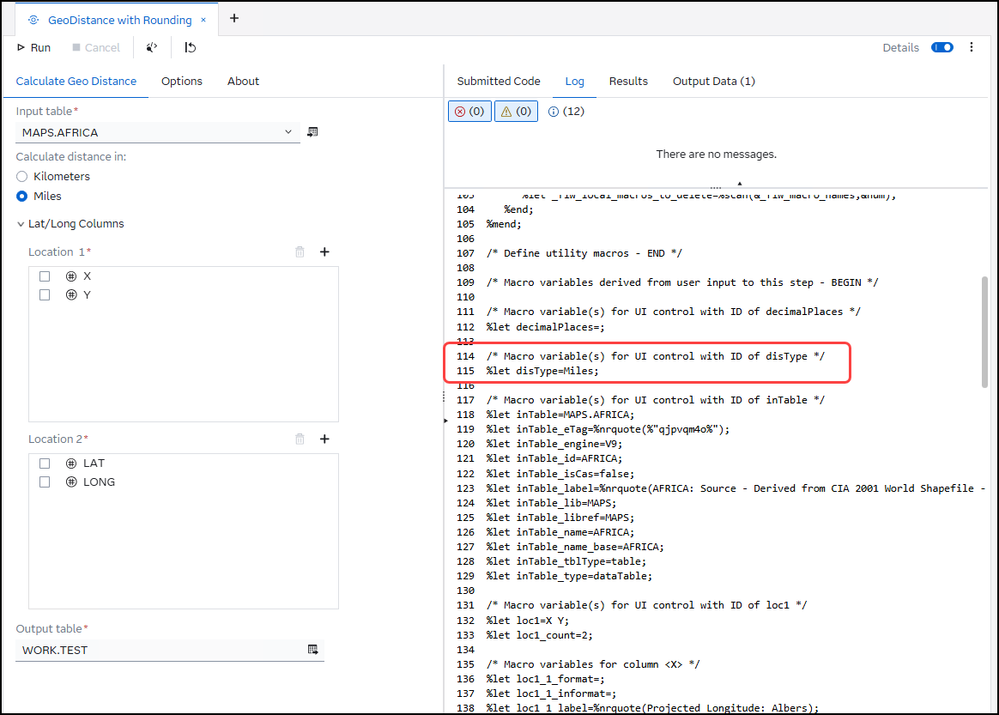
Task: Click log line '%let inTable=MAPS.AFRICA;'
Action: tap(560, 415)
